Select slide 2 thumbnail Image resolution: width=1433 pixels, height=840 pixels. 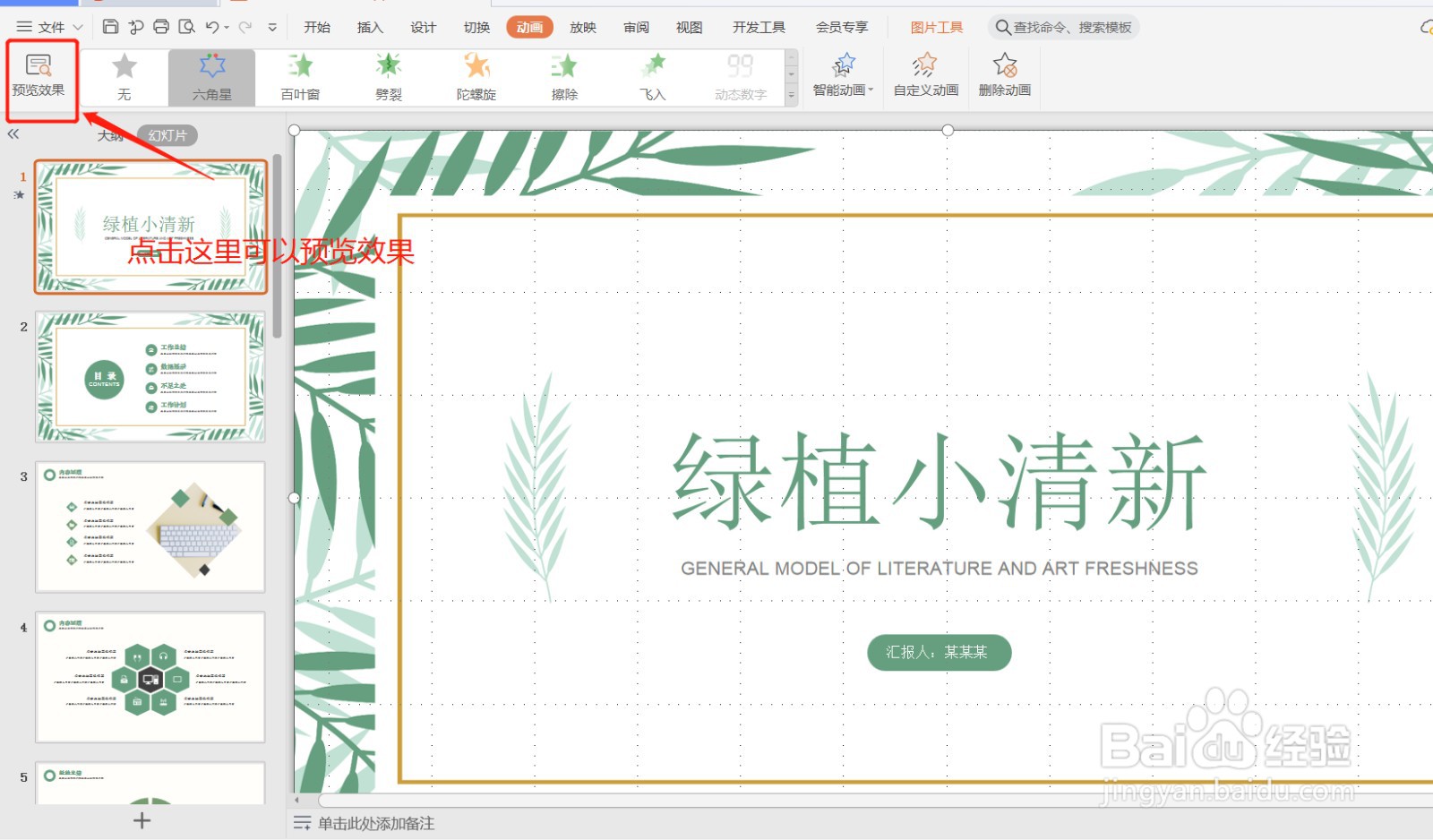point(150,376)
